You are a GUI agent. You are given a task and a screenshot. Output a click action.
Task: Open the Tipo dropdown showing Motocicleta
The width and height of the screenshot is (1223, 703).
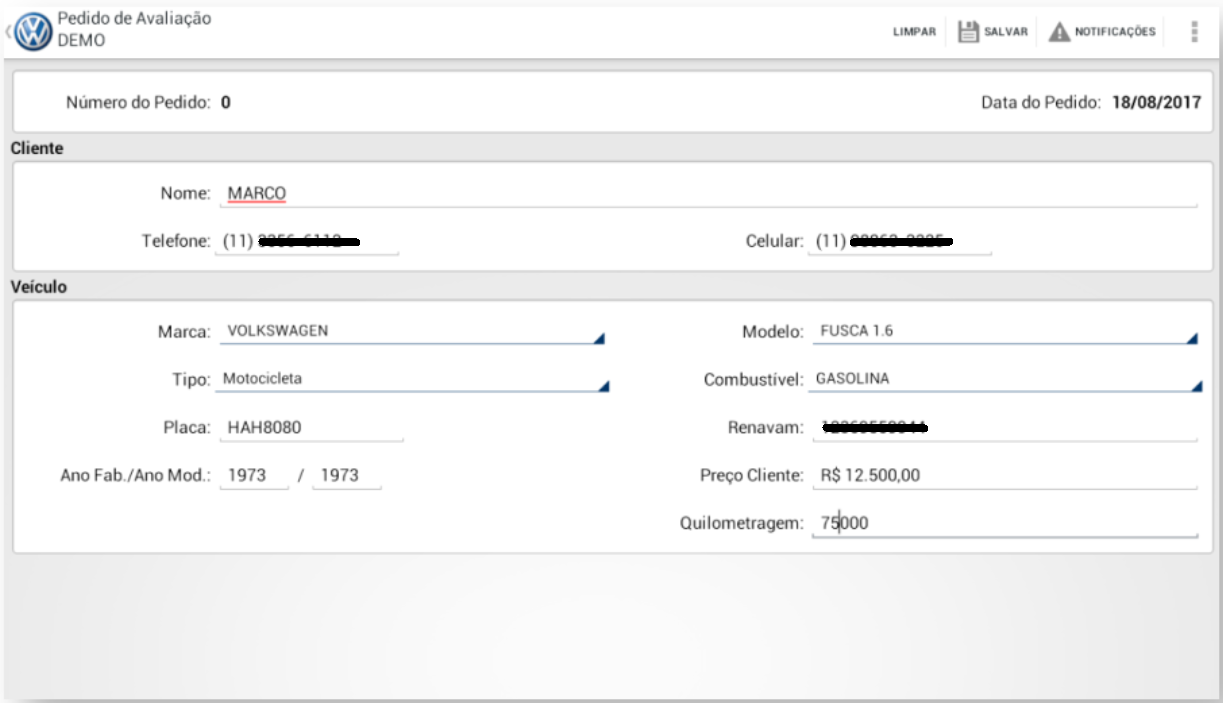tap(413, 380)
